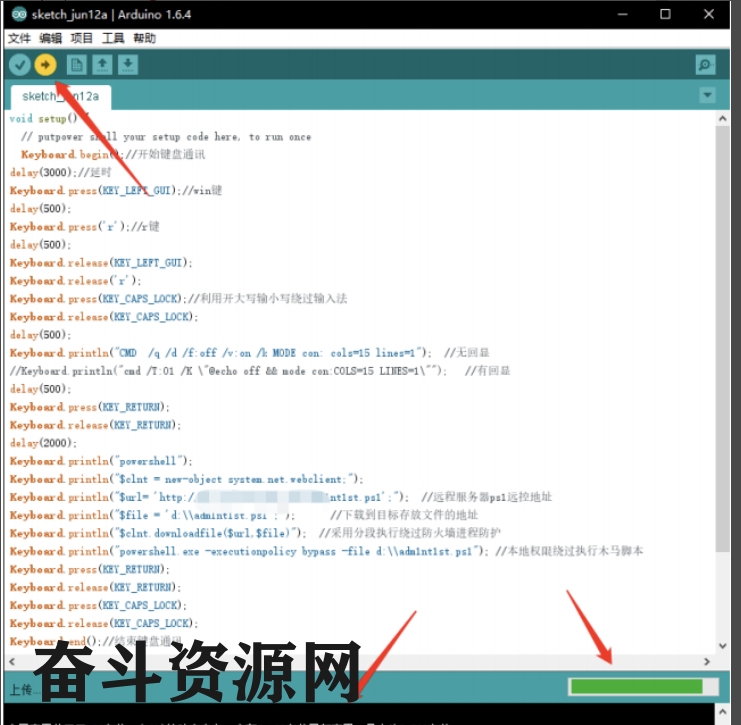This screenshot has width=741, height=725.
Task: Click the Arduino logo in the title bar
Action: point(19,14)
